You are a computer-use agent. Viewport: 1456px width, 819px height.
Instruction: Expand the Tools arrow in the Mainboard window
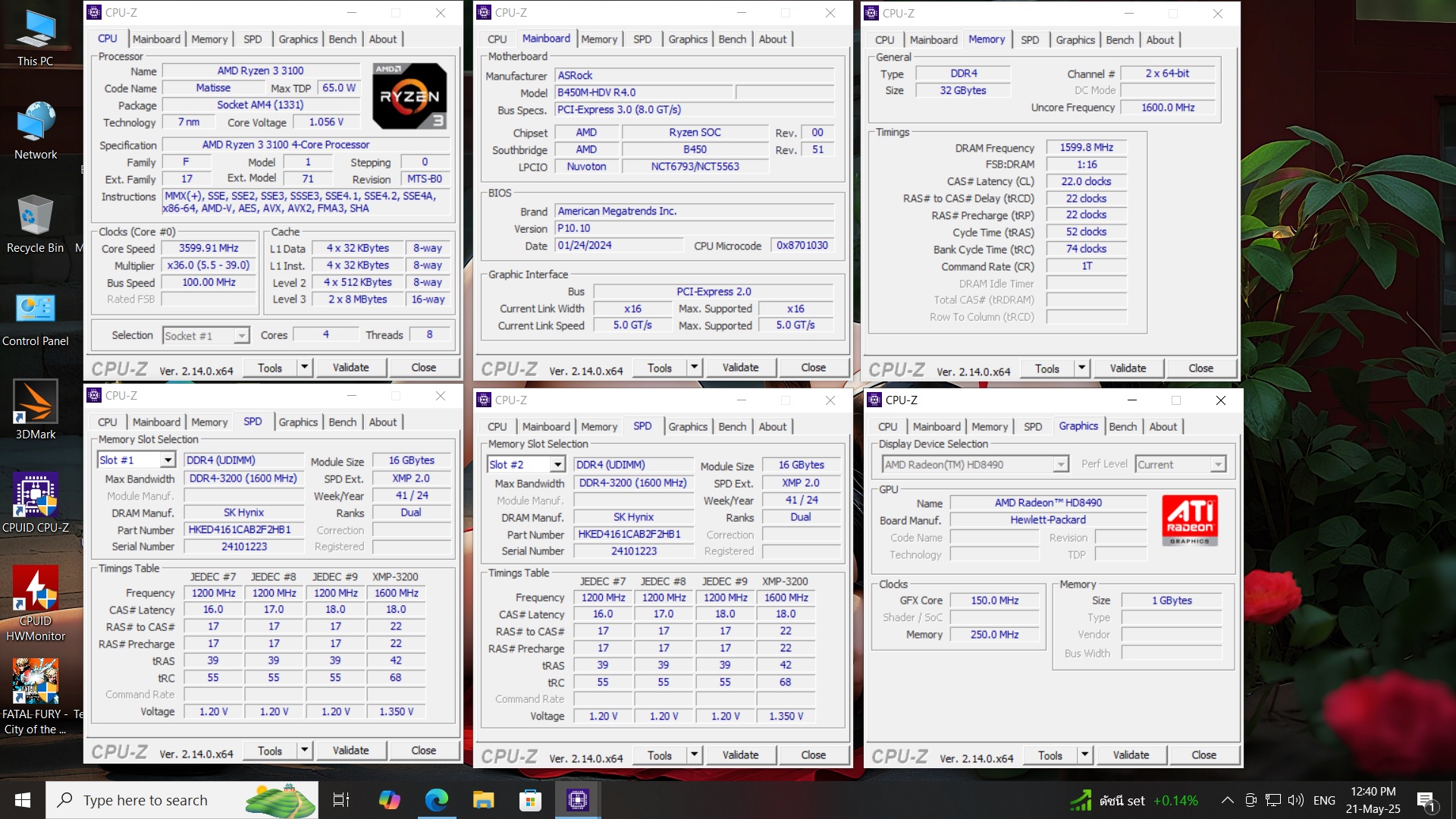[694, 368]
